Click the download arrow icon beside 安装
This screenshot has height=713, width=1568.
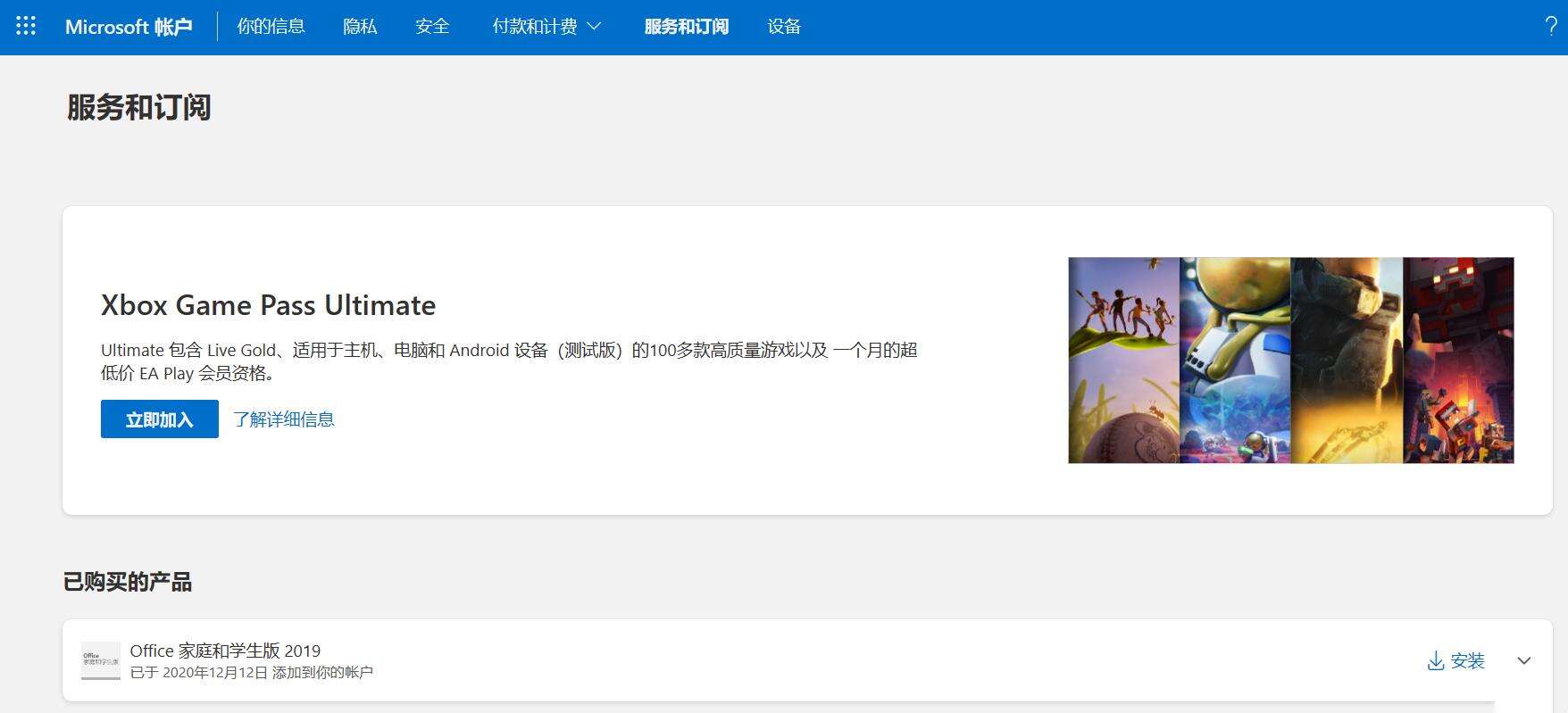point(1436,660)
